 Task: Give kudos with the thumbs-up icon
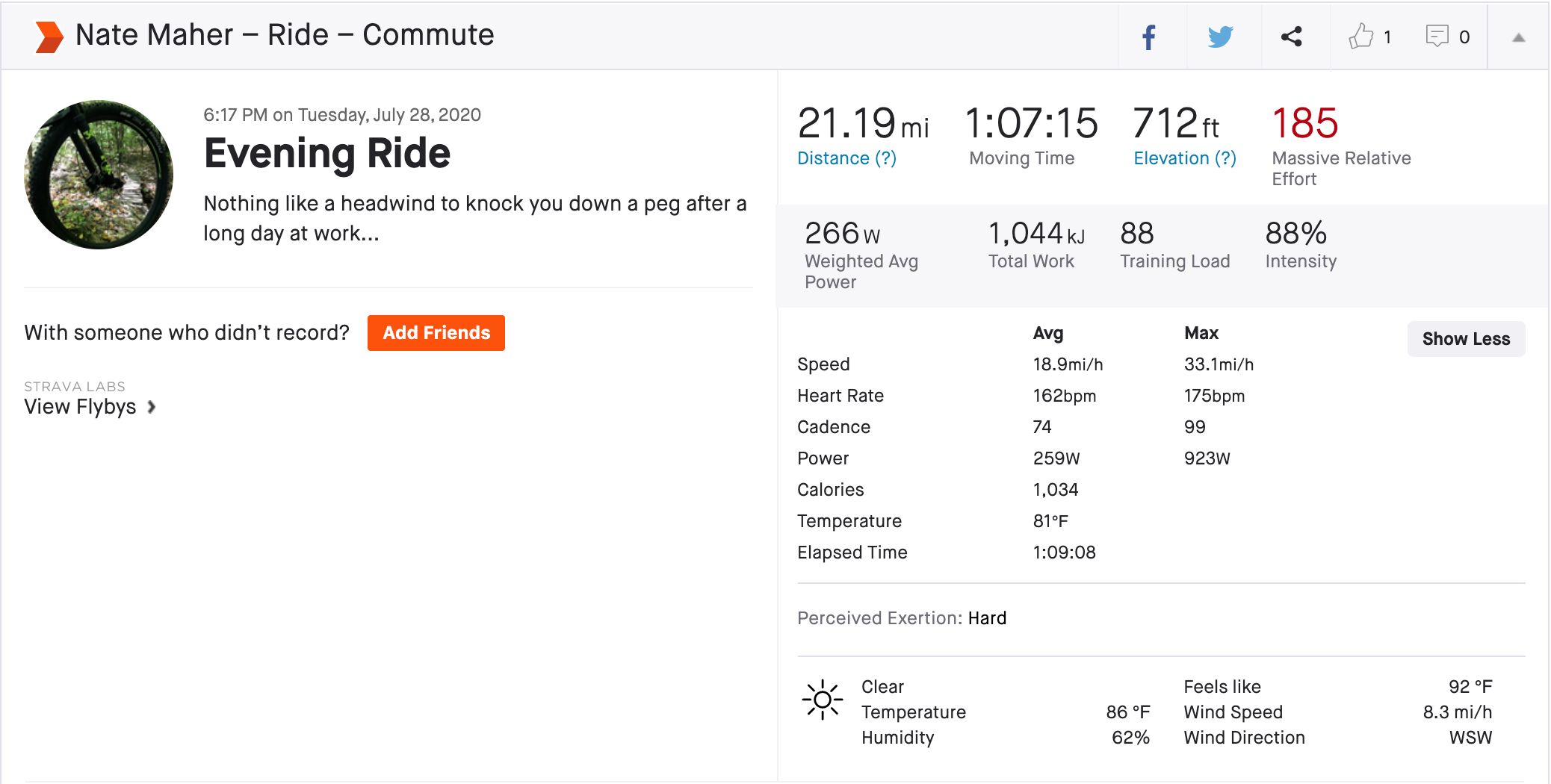point(1361,37)
